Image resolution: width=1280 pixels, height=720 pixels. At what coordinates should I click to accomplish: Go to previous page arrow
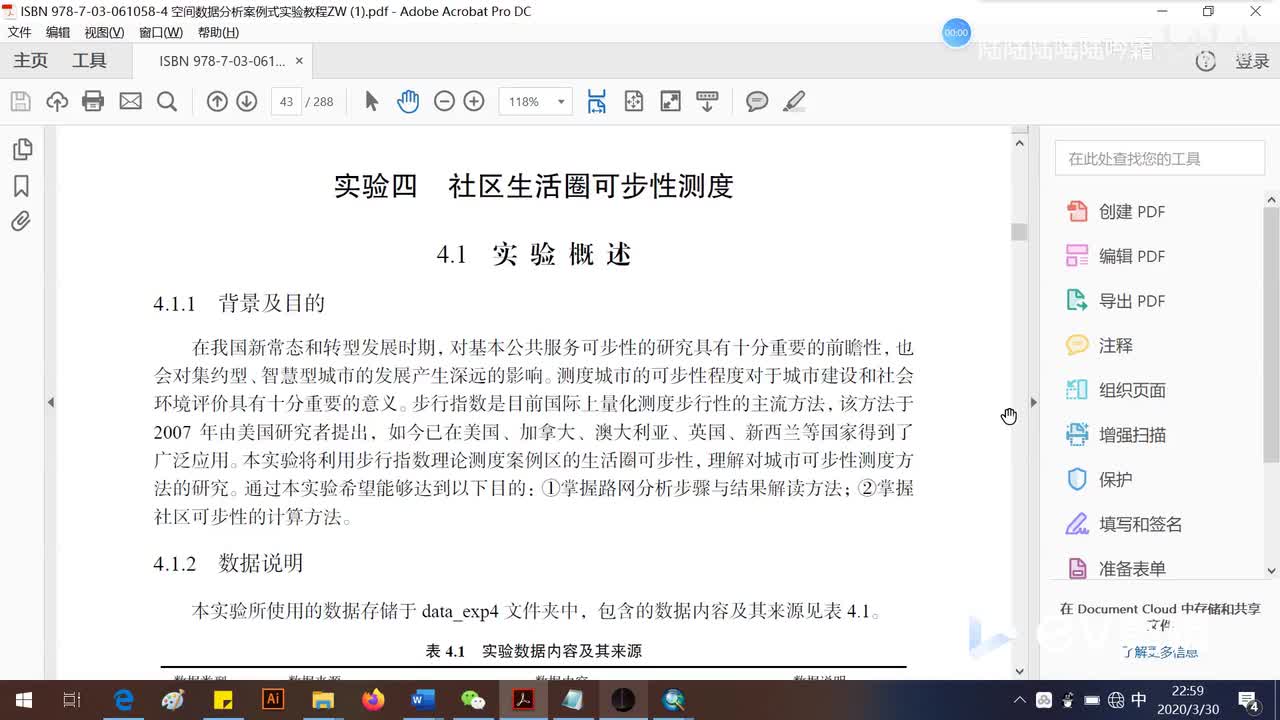[x=217, y=101]
